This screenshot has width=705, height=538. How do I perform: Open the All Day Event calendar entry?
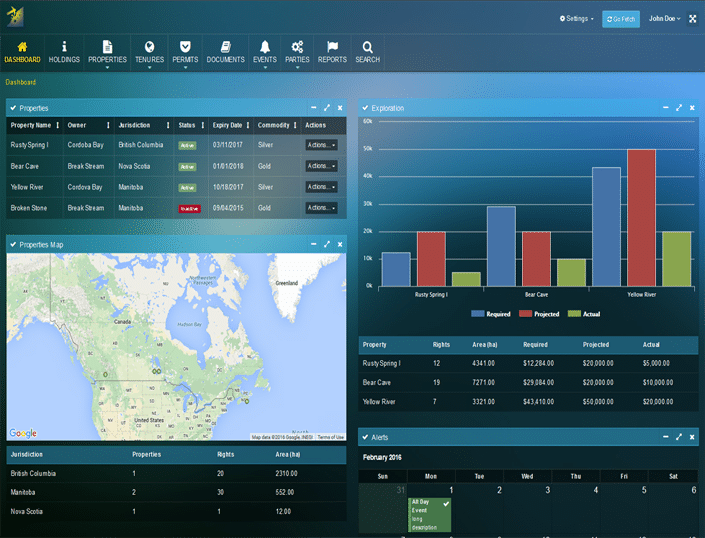point(429,514)
